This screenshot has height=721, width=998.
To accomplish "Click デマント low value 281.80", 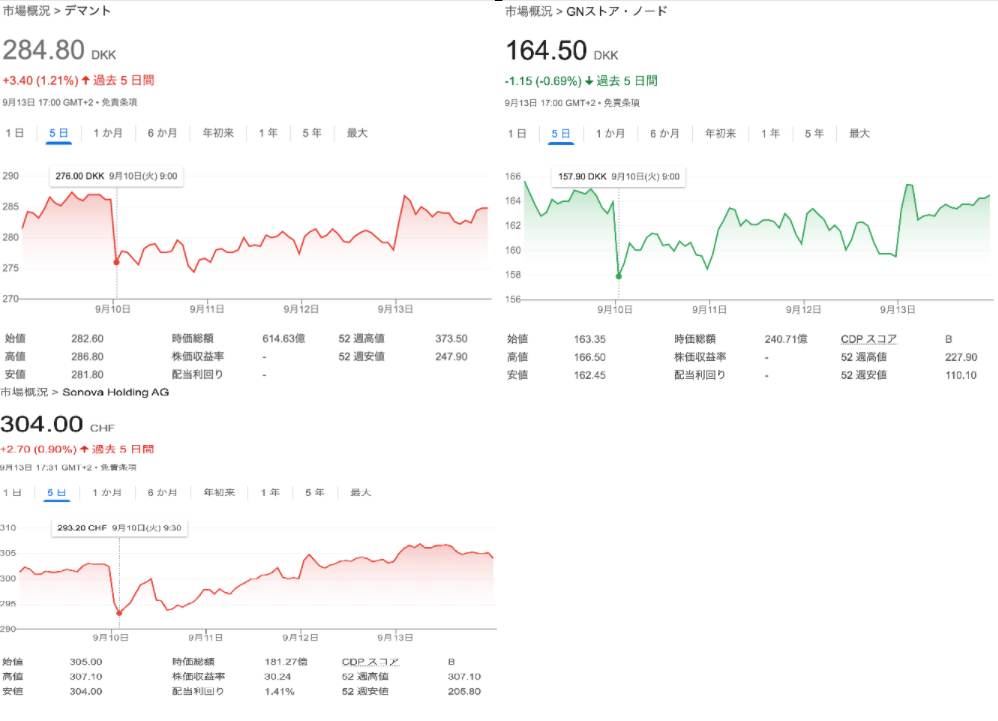I will (x=87, y=375).
